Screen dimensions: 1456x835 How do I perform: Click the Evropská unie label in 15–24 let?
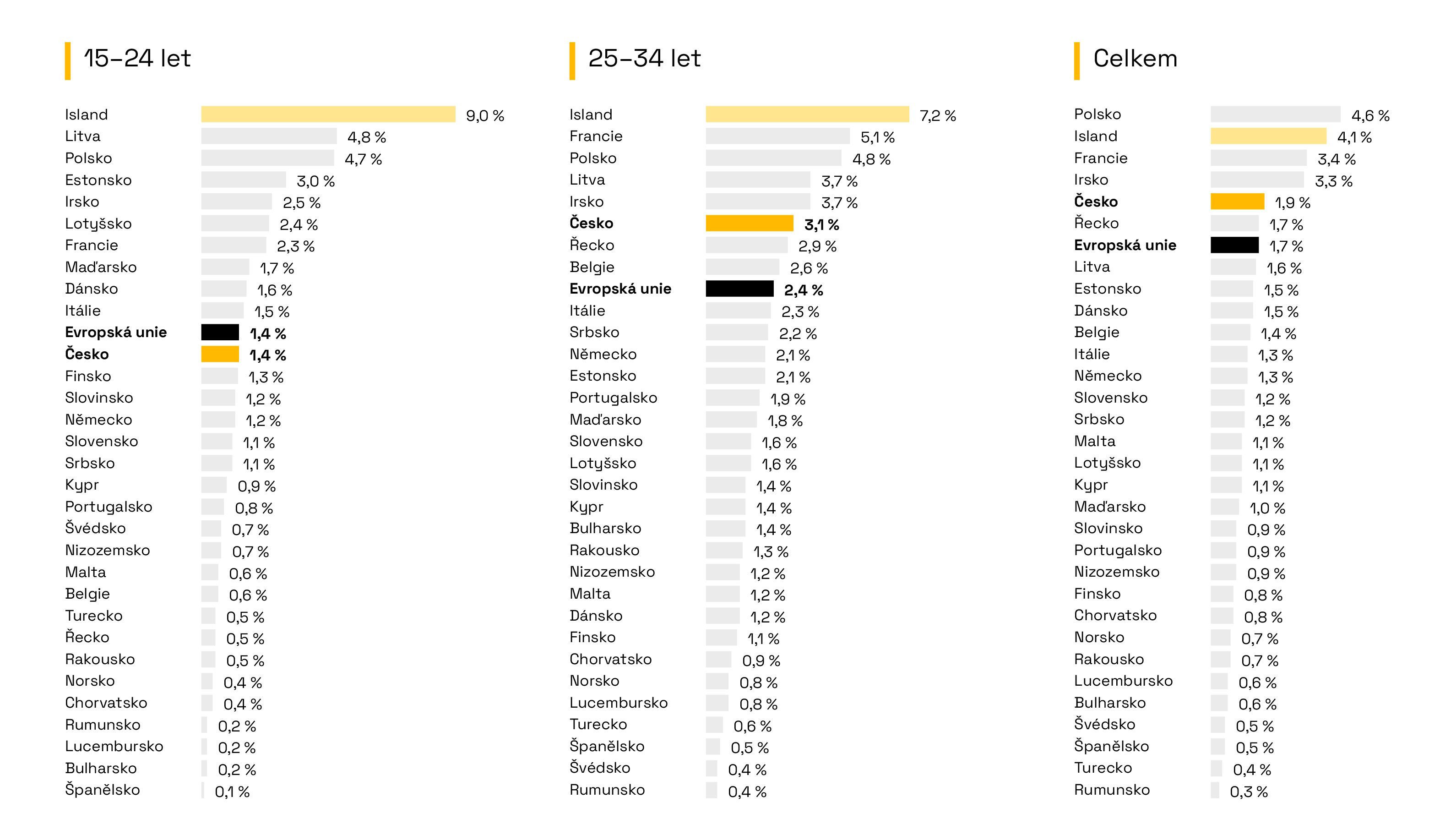[x=116, y=333]
